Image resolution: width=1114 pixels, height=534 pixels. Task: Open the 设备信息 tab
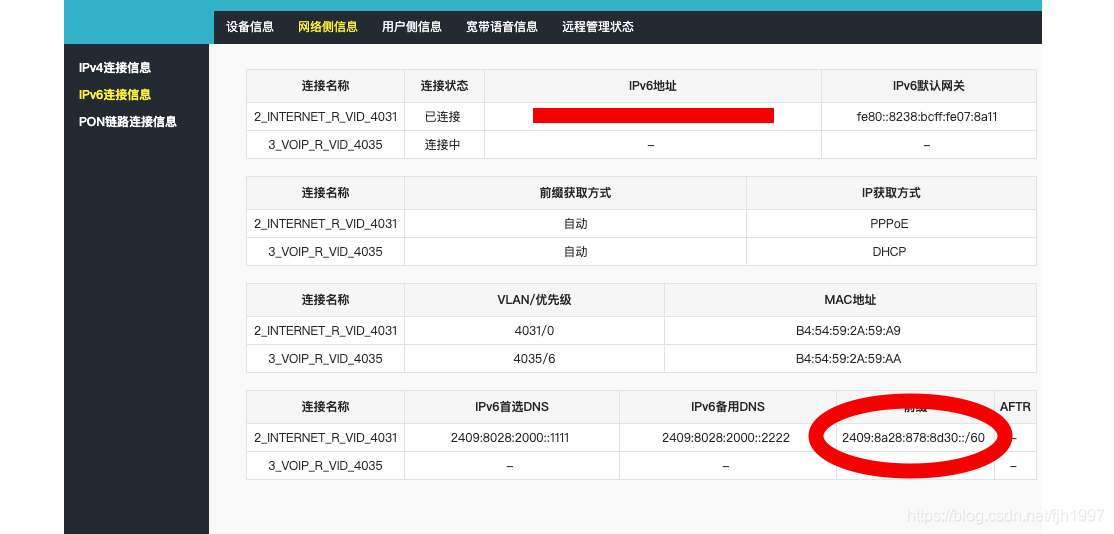[250, 27]
